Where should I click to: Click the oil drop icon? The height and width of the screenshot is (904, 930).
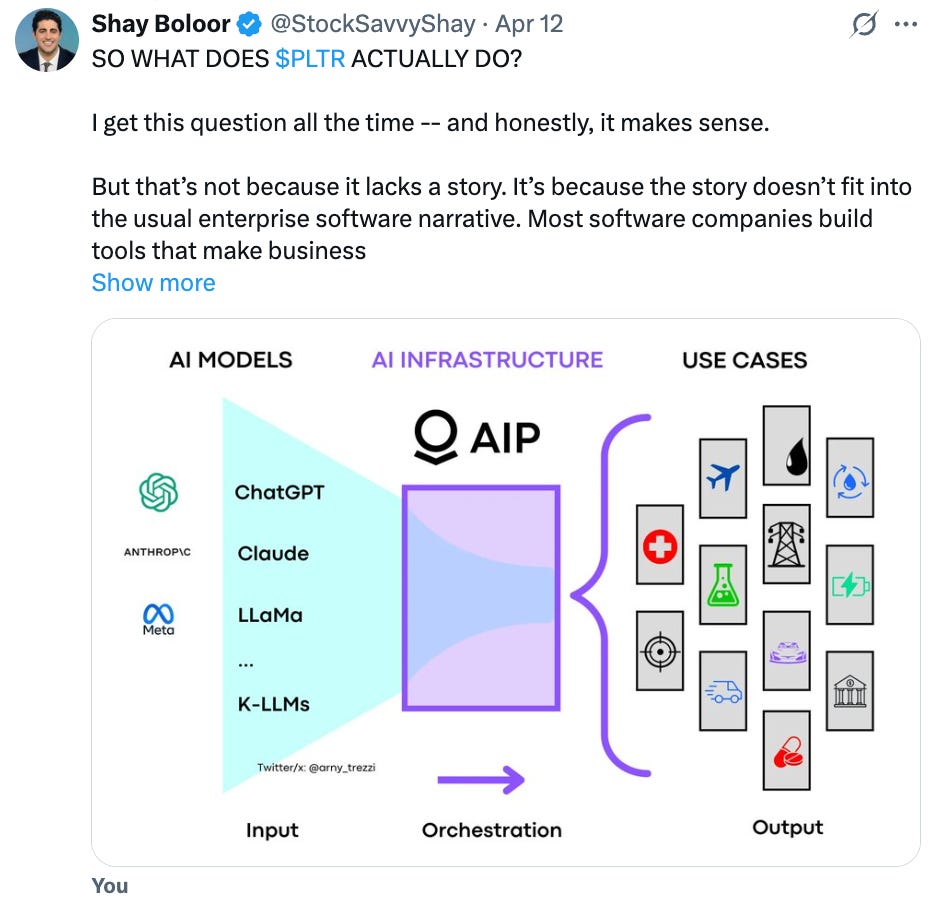pos(786,445)
